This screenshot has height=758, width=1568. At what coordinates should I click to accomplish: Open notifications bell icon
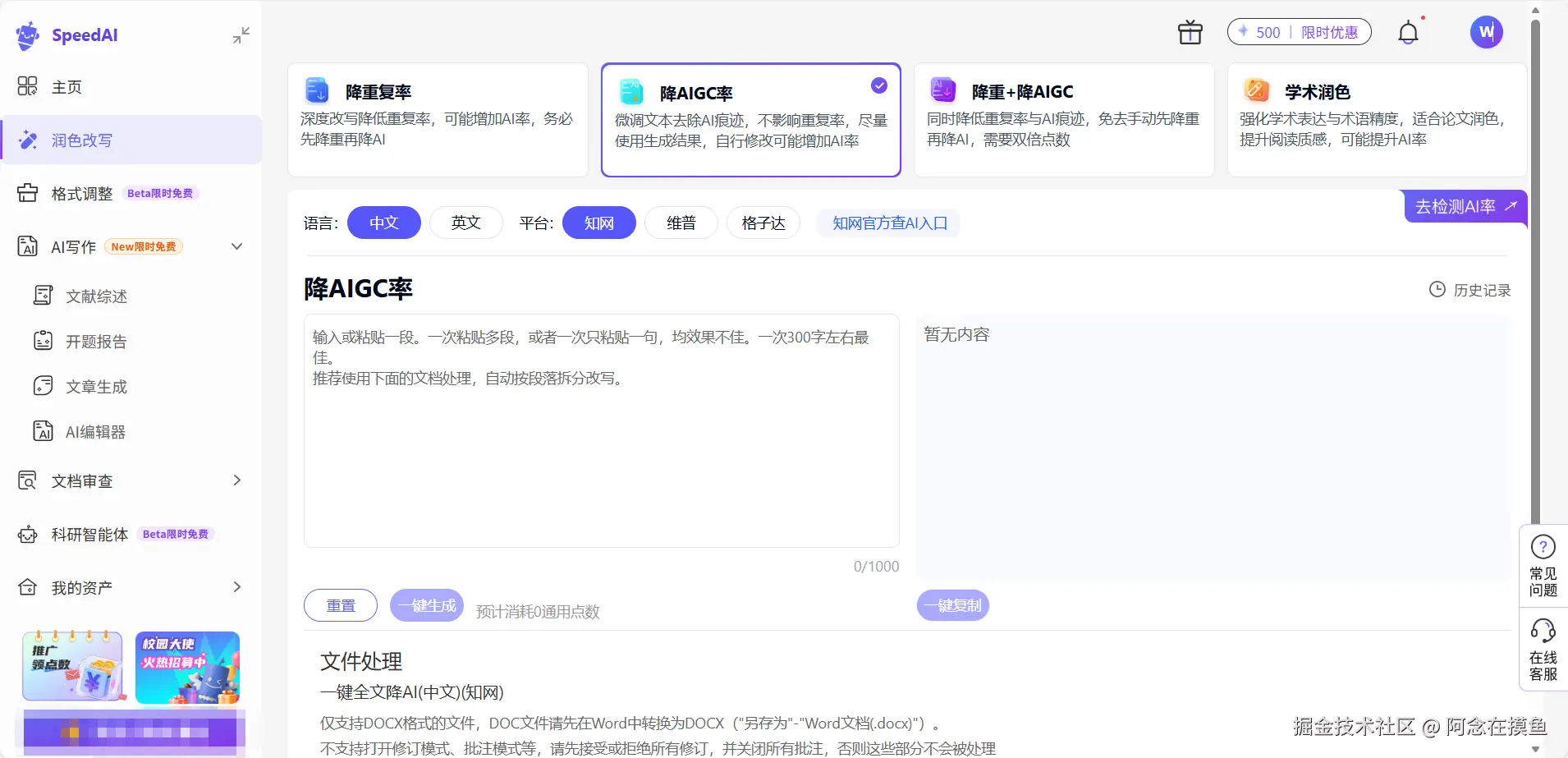pos(1408,32)
